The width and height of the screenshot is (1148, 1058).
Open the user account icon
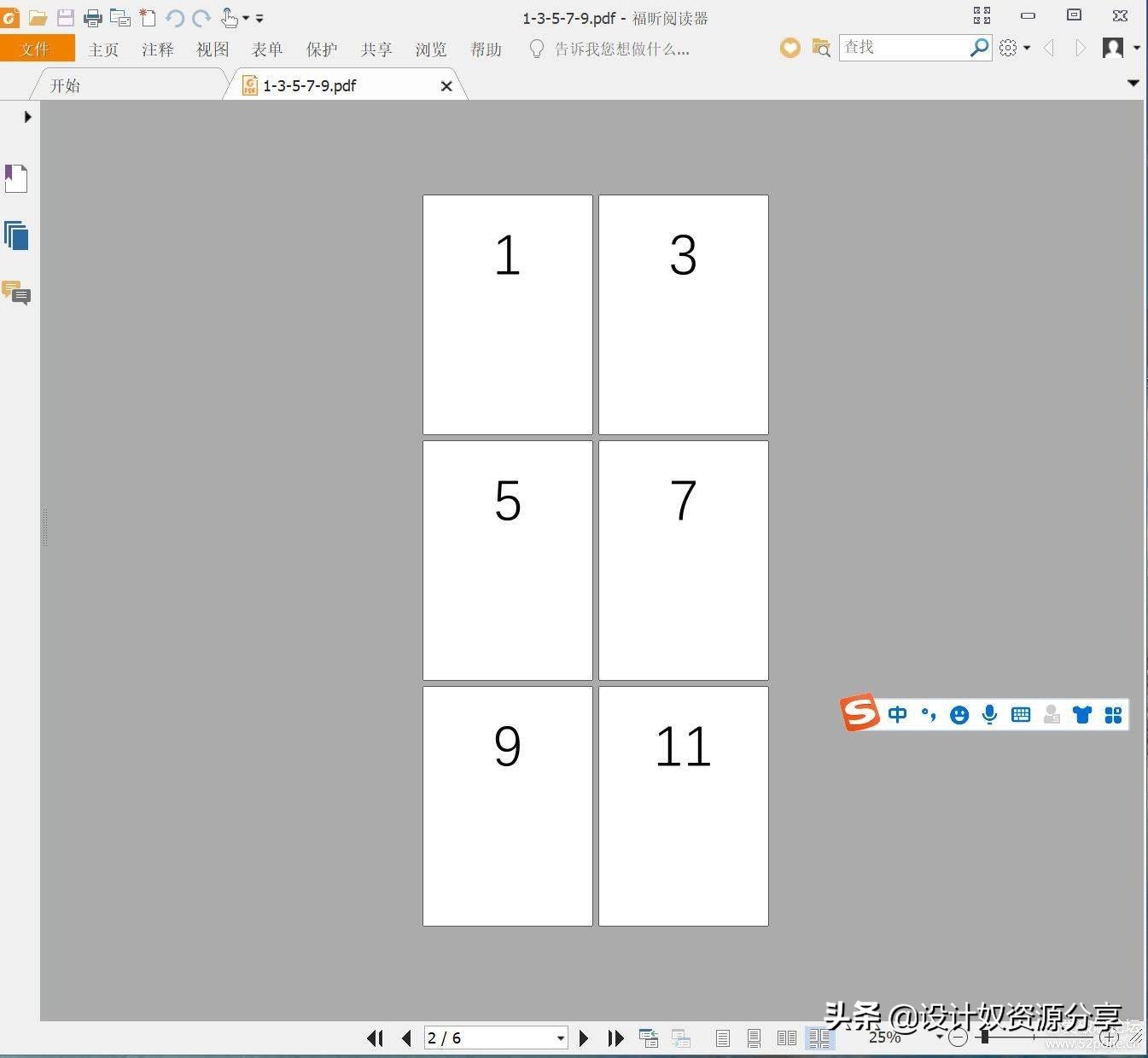[x=1112, y=48]
